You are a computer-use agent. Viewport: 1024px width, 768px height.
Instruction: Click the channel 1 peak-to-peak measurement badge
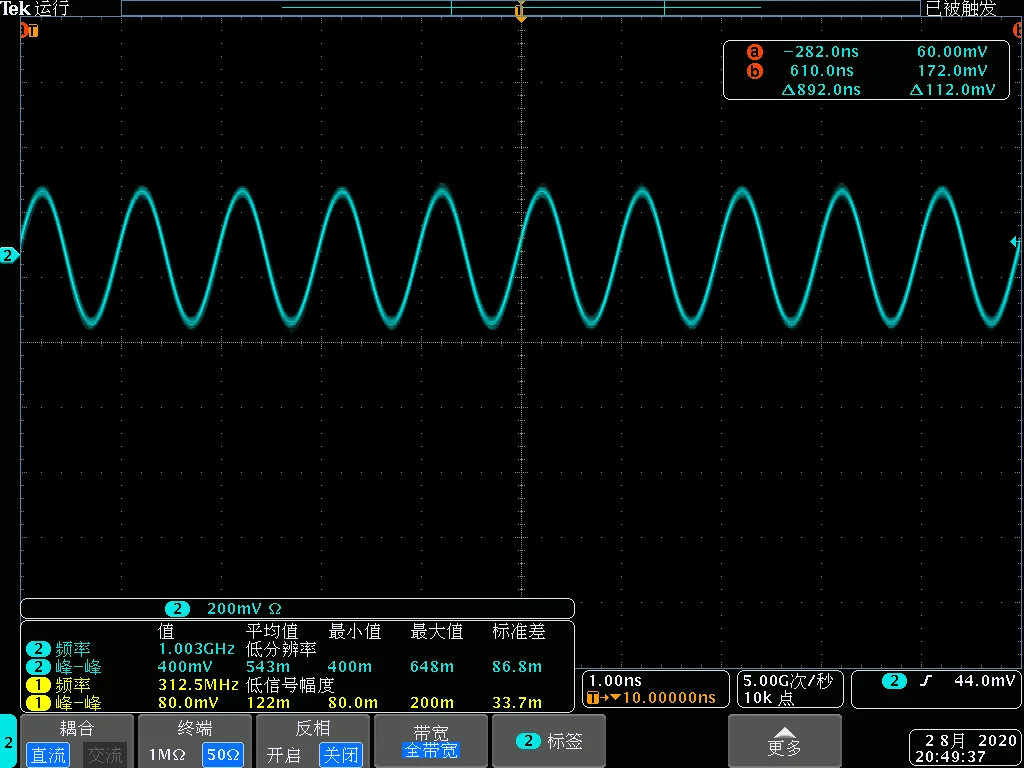(x=38, y=702)
